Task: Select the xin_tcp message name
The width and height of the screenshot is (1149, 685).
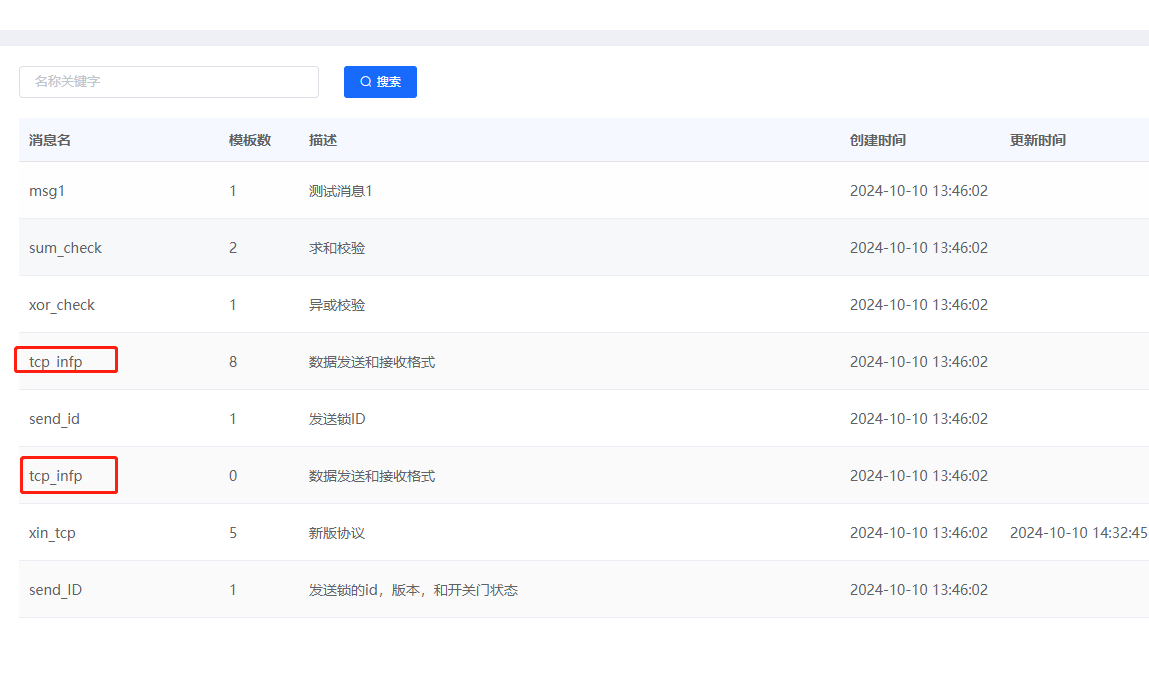Action: pos(52,532)
